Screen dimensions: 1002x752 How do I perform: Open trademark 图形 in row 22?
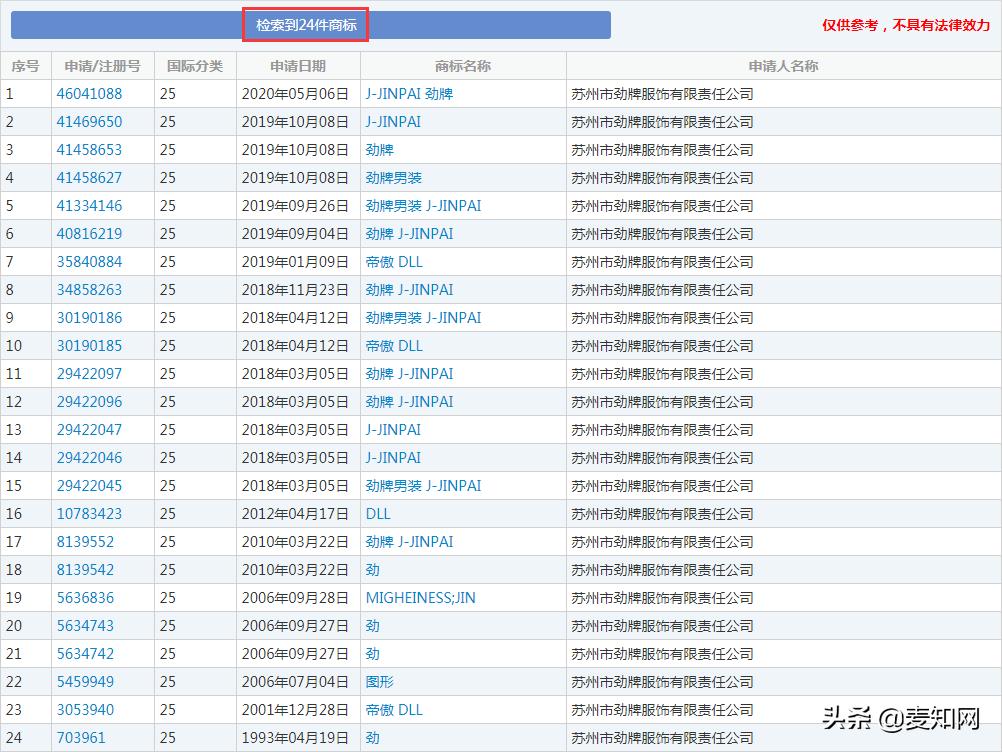pos(380,682)
